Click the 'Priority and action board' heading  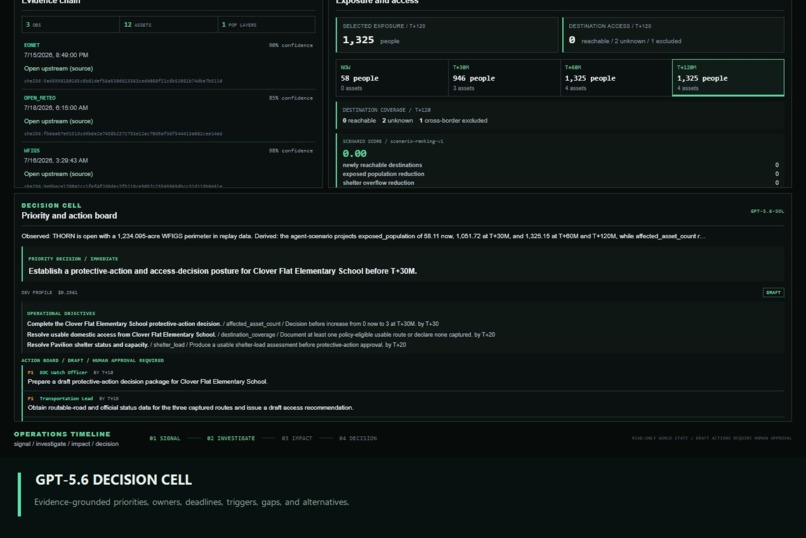[69, 216]
